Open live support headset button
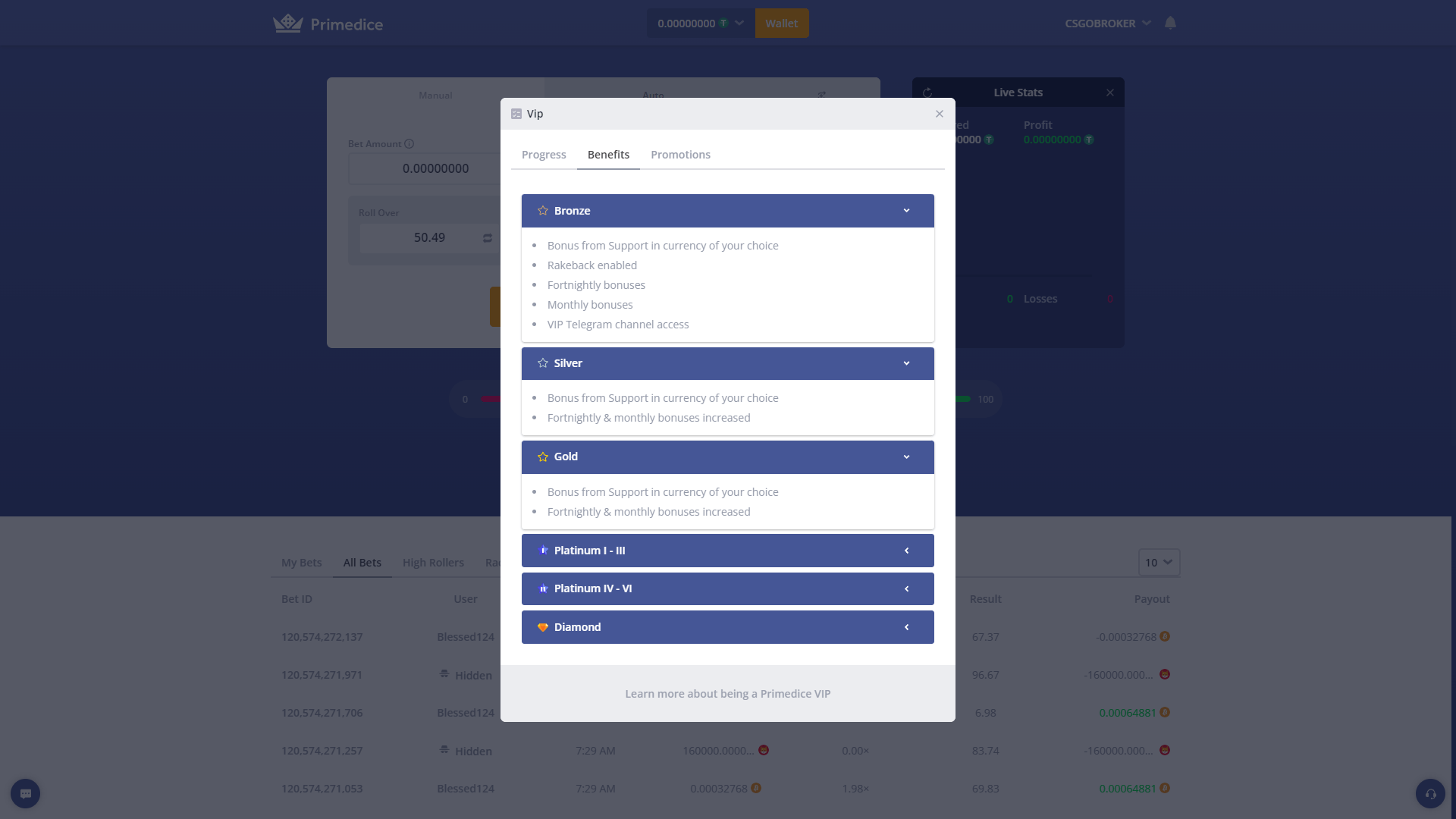The height and width of the screenshot is (819, 1456). point(1430,794)
